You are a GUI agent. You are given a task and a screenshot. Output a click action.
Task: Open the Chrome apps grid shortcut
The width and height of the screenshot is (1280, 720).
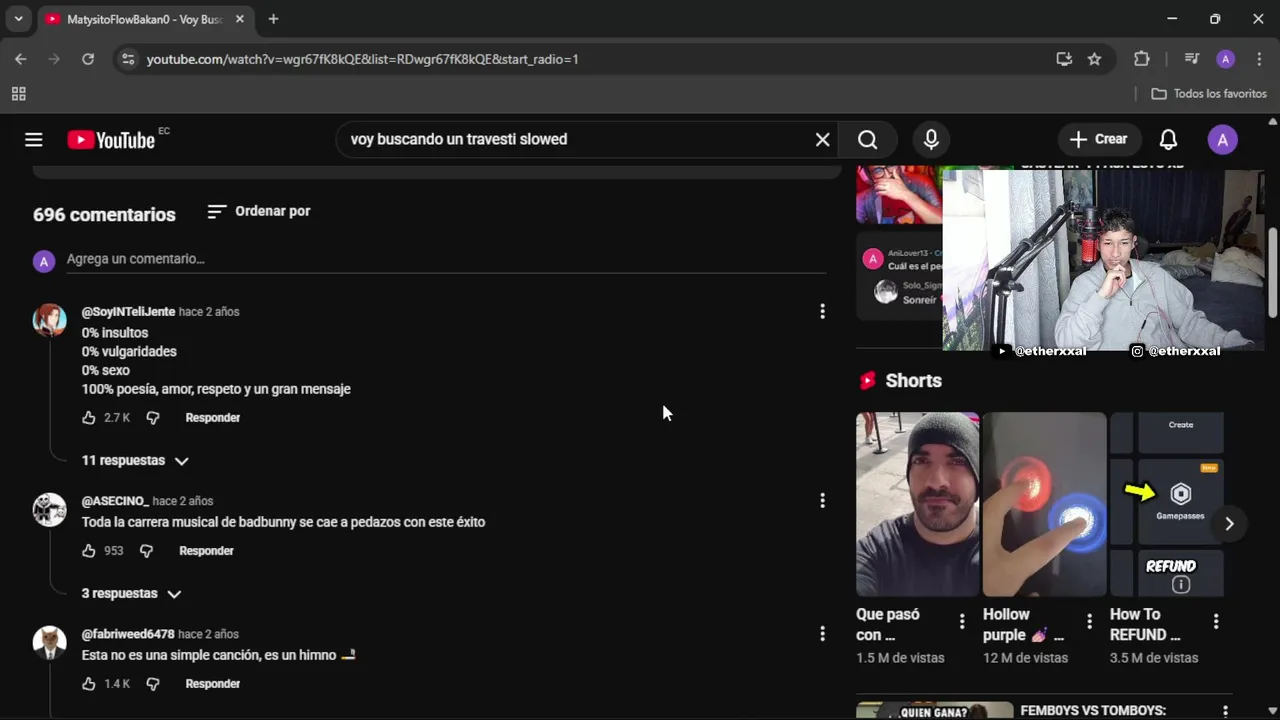pos(18,94)
